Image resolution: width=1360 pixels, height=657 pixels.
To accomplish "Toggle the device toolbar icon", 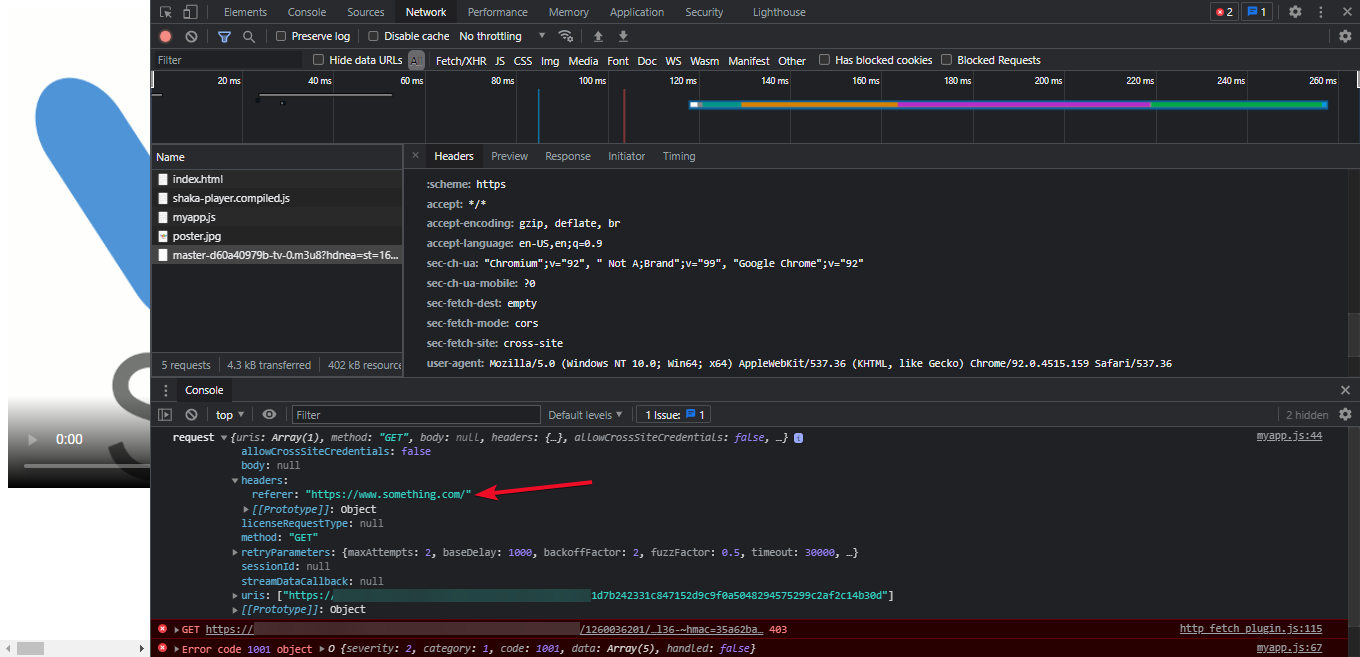I will [190, 12].
